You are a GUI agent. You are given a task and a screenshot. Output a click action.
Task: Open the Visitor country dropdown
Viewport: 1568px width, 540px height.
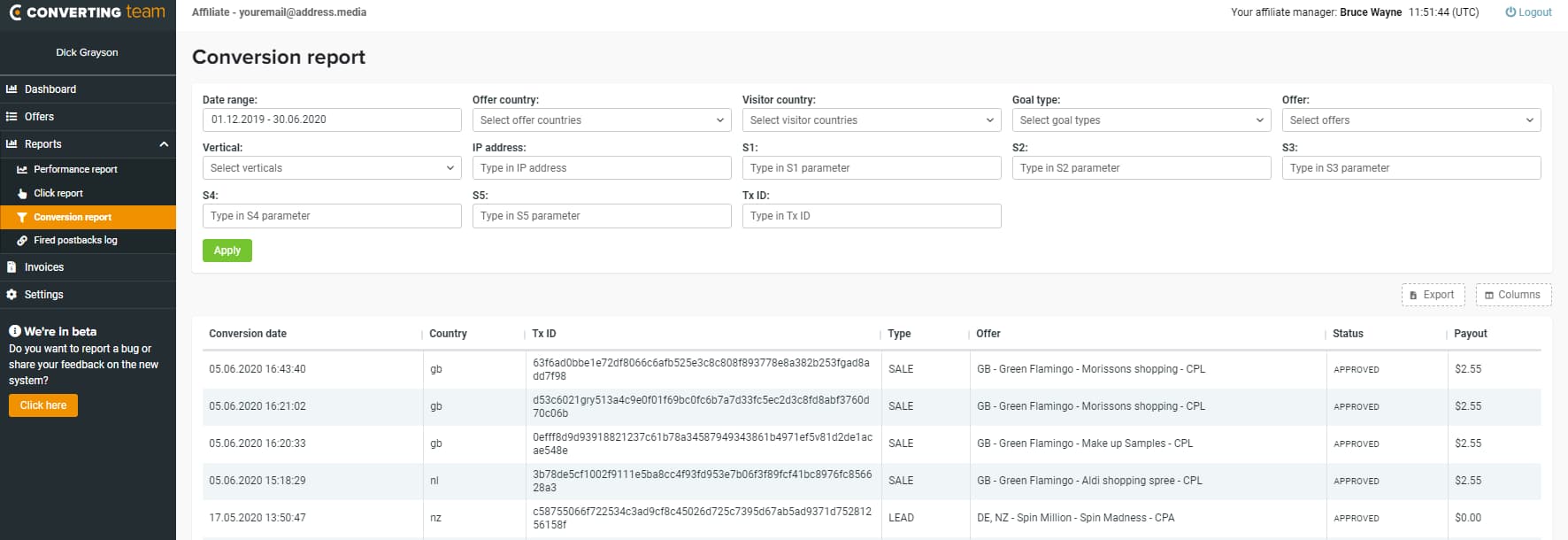[872, 120]
